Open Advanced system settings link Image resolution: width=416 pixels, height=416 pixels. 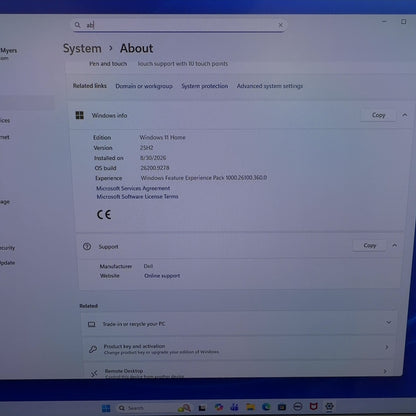click(x=270, y=86)
